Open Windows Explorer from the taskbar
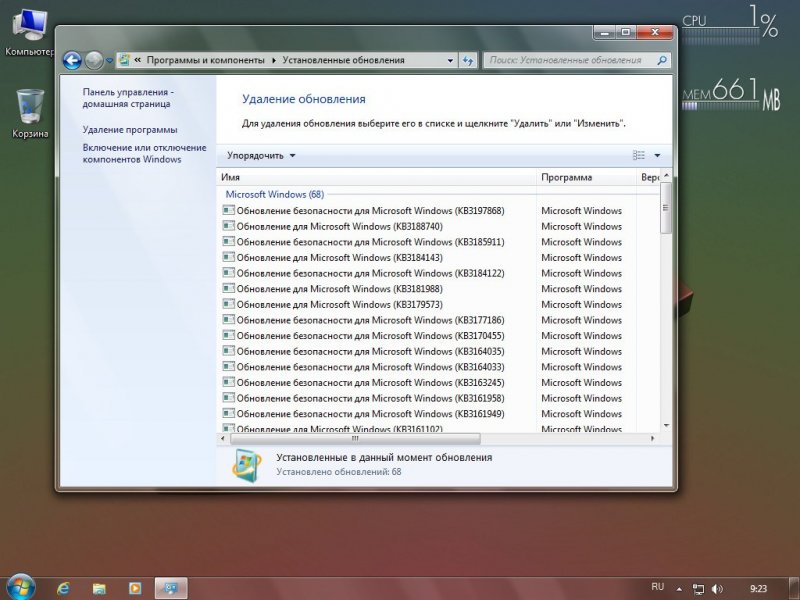Screen dimensions: 800x600 click(99, 588)
